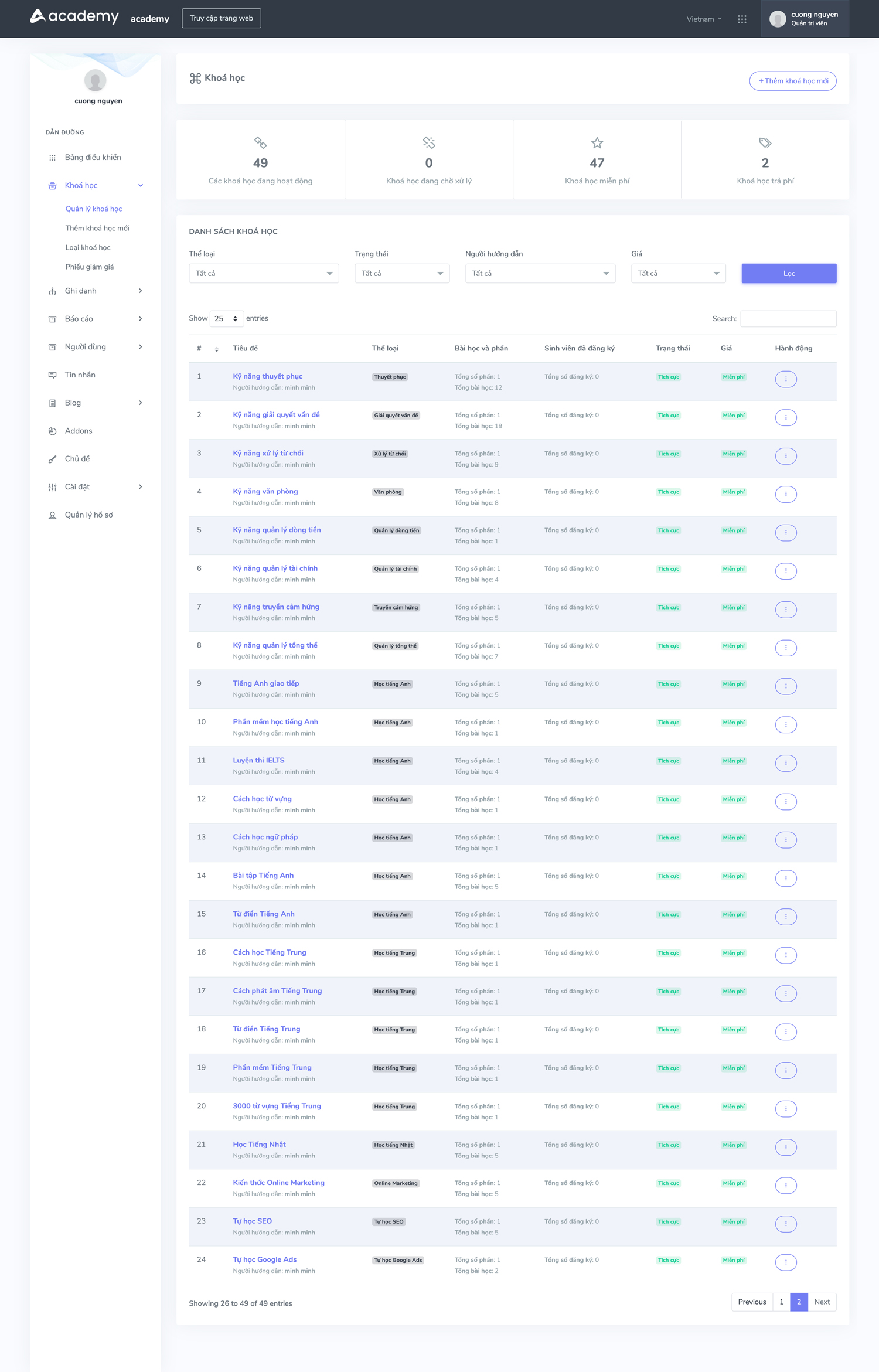Click the user avatar in top bar
Screen dimensions: 879x1372
(778, 19)
